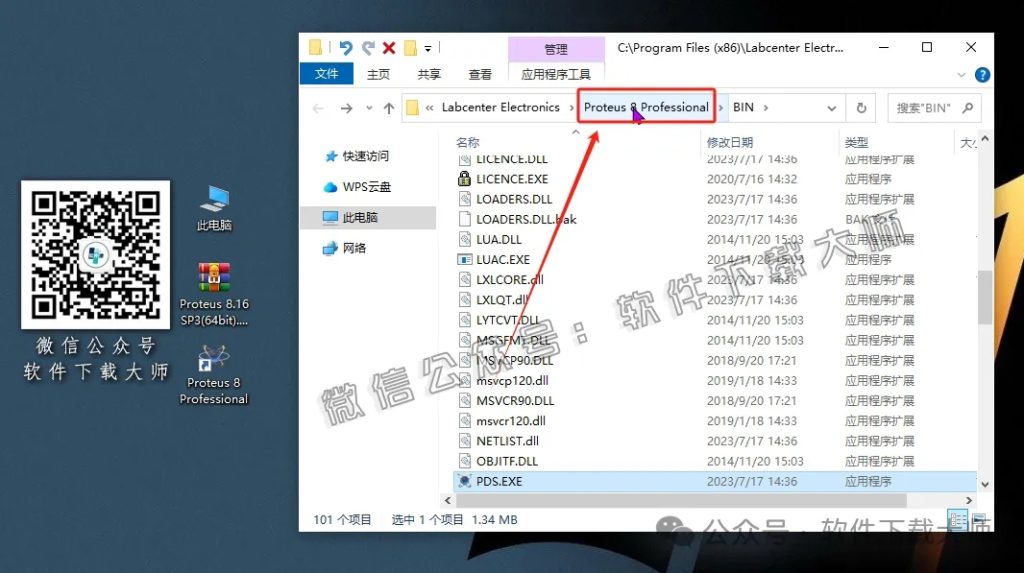Expand the ribbon with the chevron arrow
The width and height of the screenshot is (1024, 573).
961,75
